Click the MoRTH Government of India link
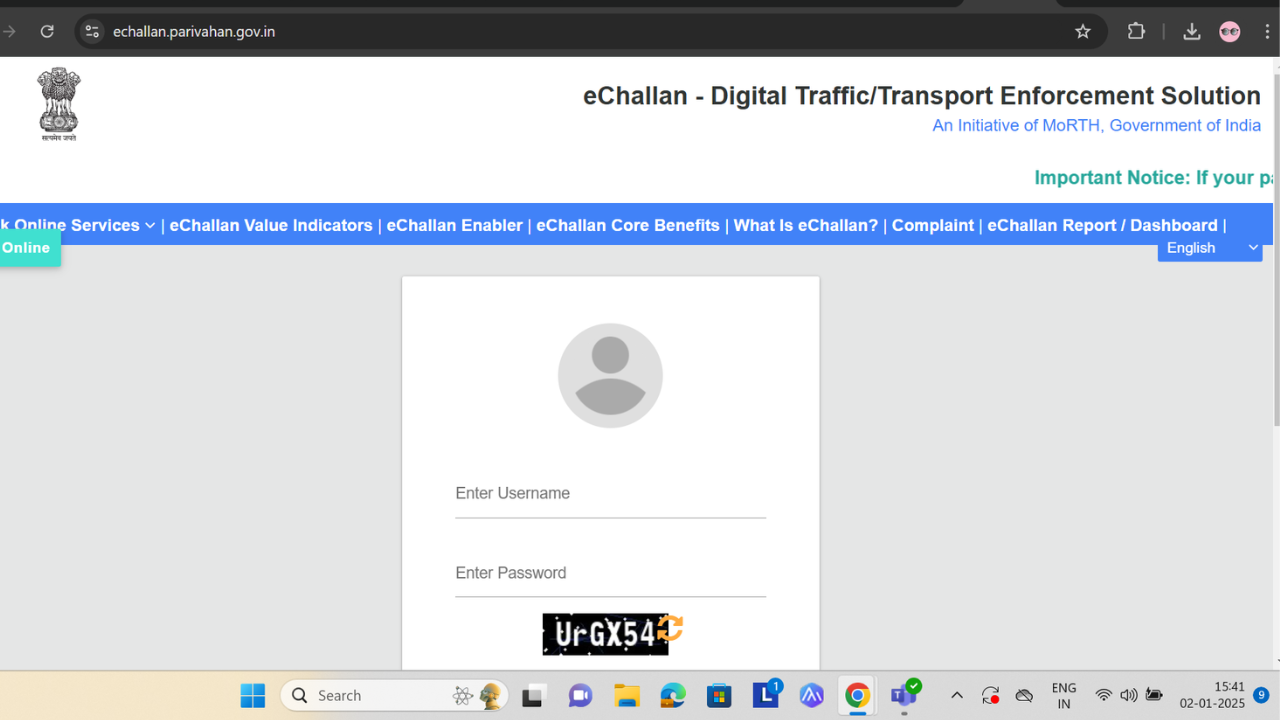This screenshot has width=1280, height=720. coord(1096,125)
